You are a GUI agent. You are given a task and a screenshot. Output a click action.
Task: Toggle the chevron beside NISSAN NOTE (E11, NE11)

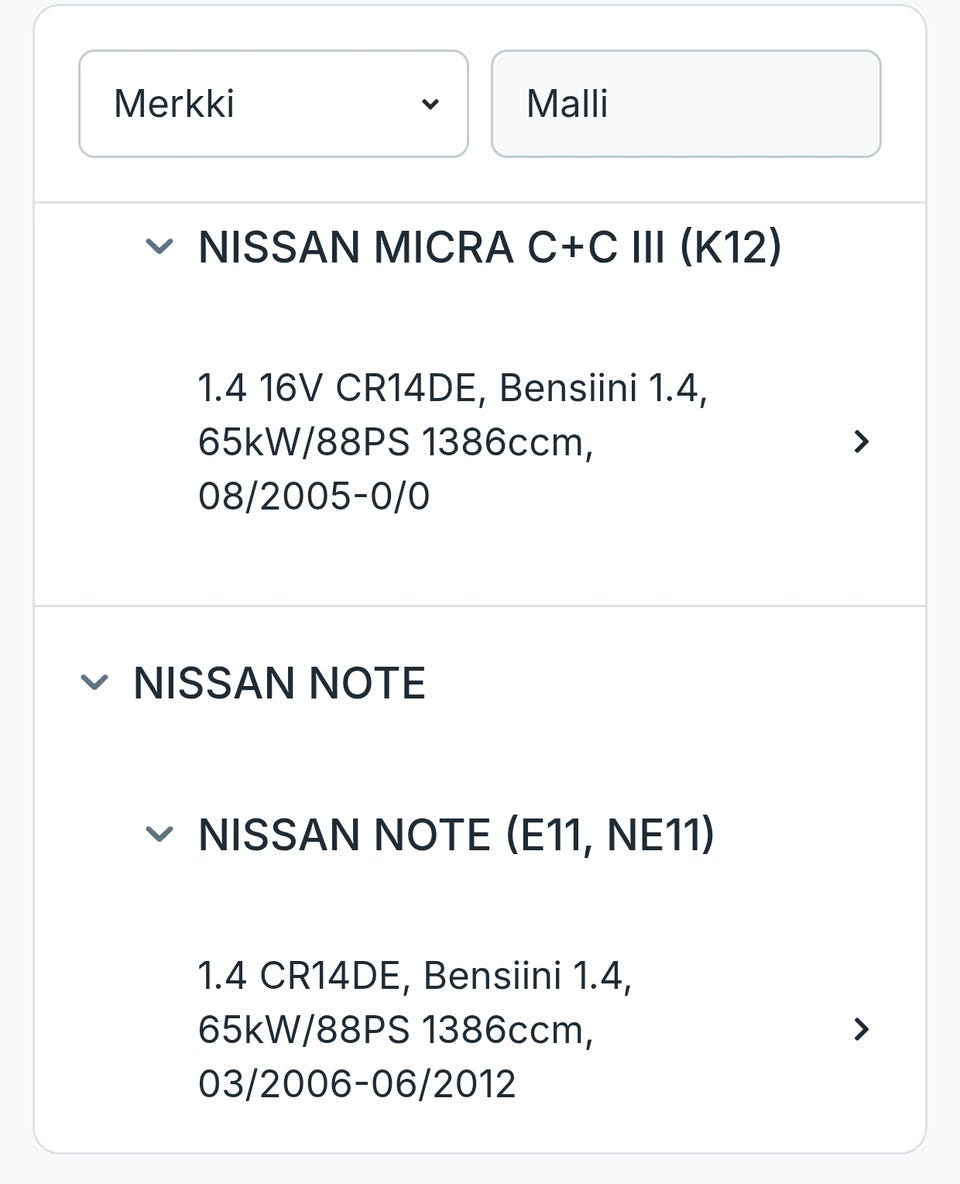click(x=160, y=834)
